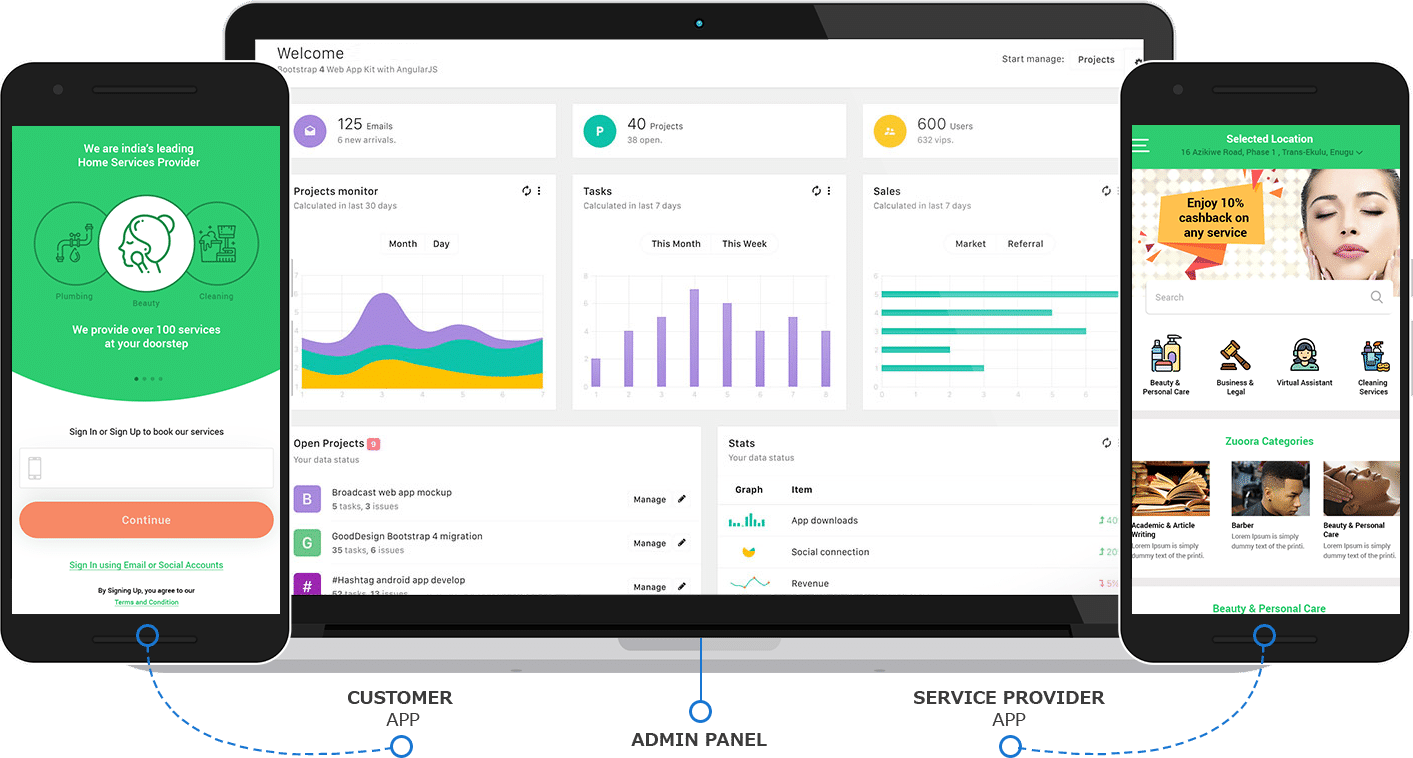Click the search magnifier icon

pyautogui.click(x=1377, y=297)
